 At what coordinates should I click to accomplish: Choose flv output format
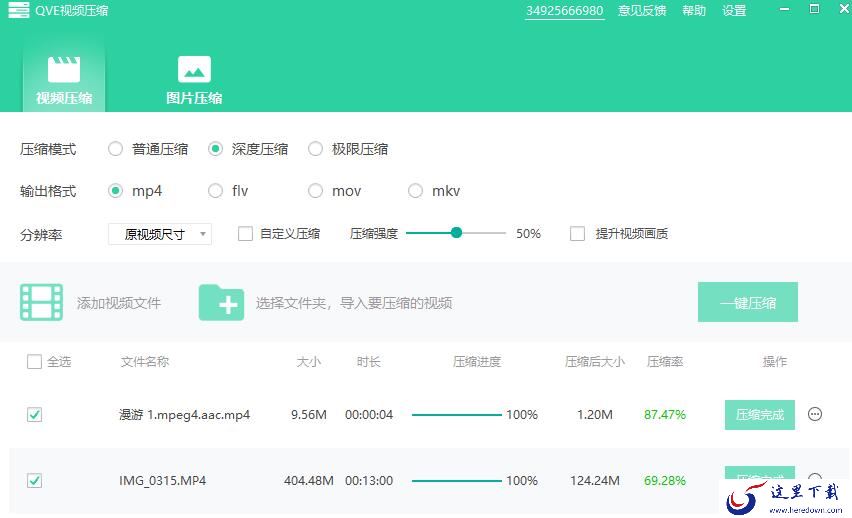coord(215,191)
